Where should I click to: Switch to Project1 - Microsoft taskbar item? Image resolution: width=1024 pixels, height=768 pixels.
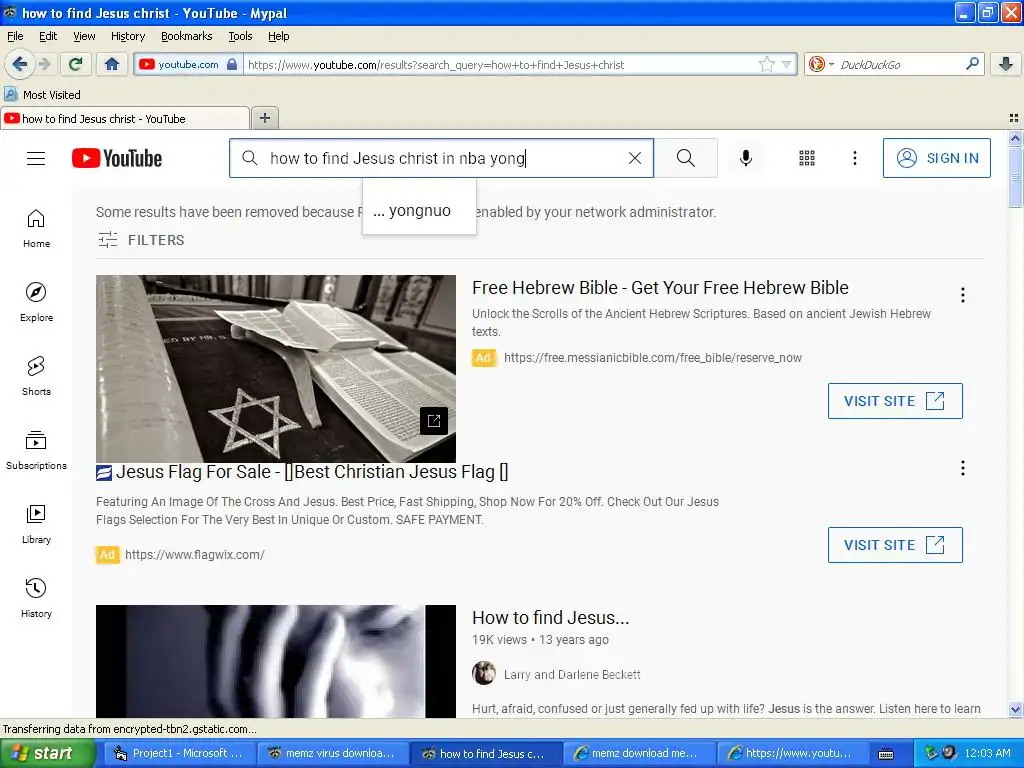[179, 753]
